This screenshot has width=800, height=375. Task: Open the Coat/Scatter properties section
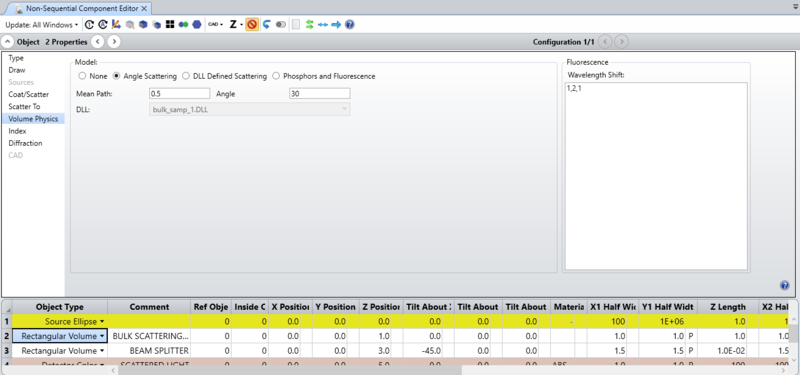pyautogui.click(x=29, y=94)
